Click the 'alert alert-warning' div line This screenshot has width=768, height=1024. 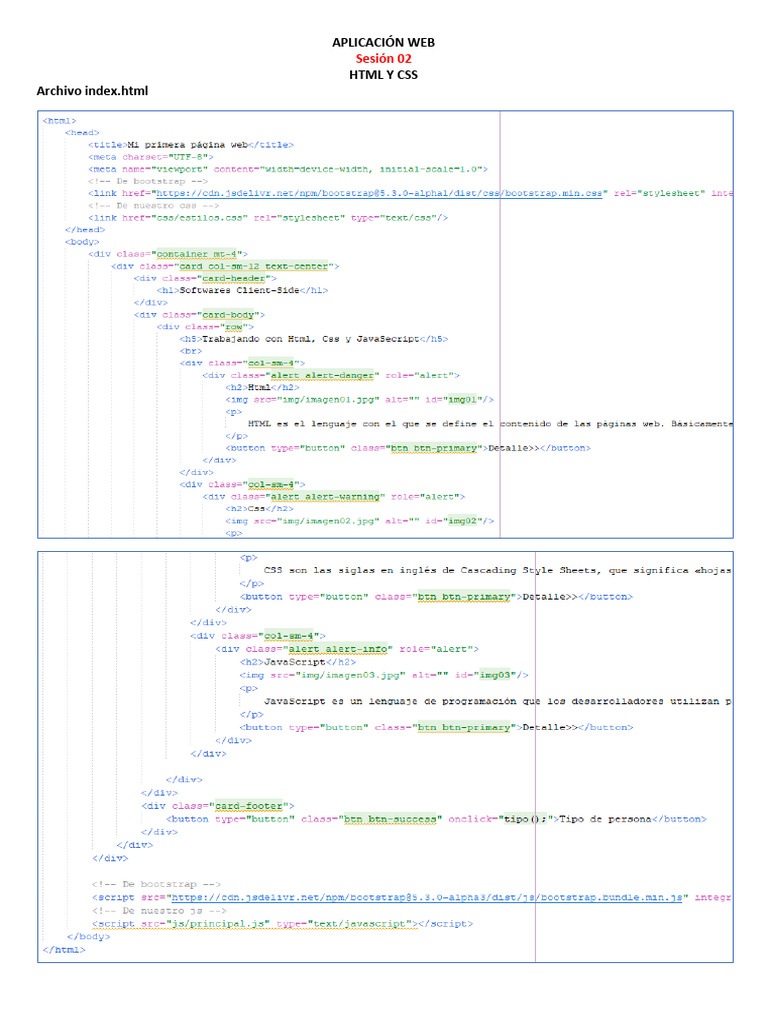[334, 497]
